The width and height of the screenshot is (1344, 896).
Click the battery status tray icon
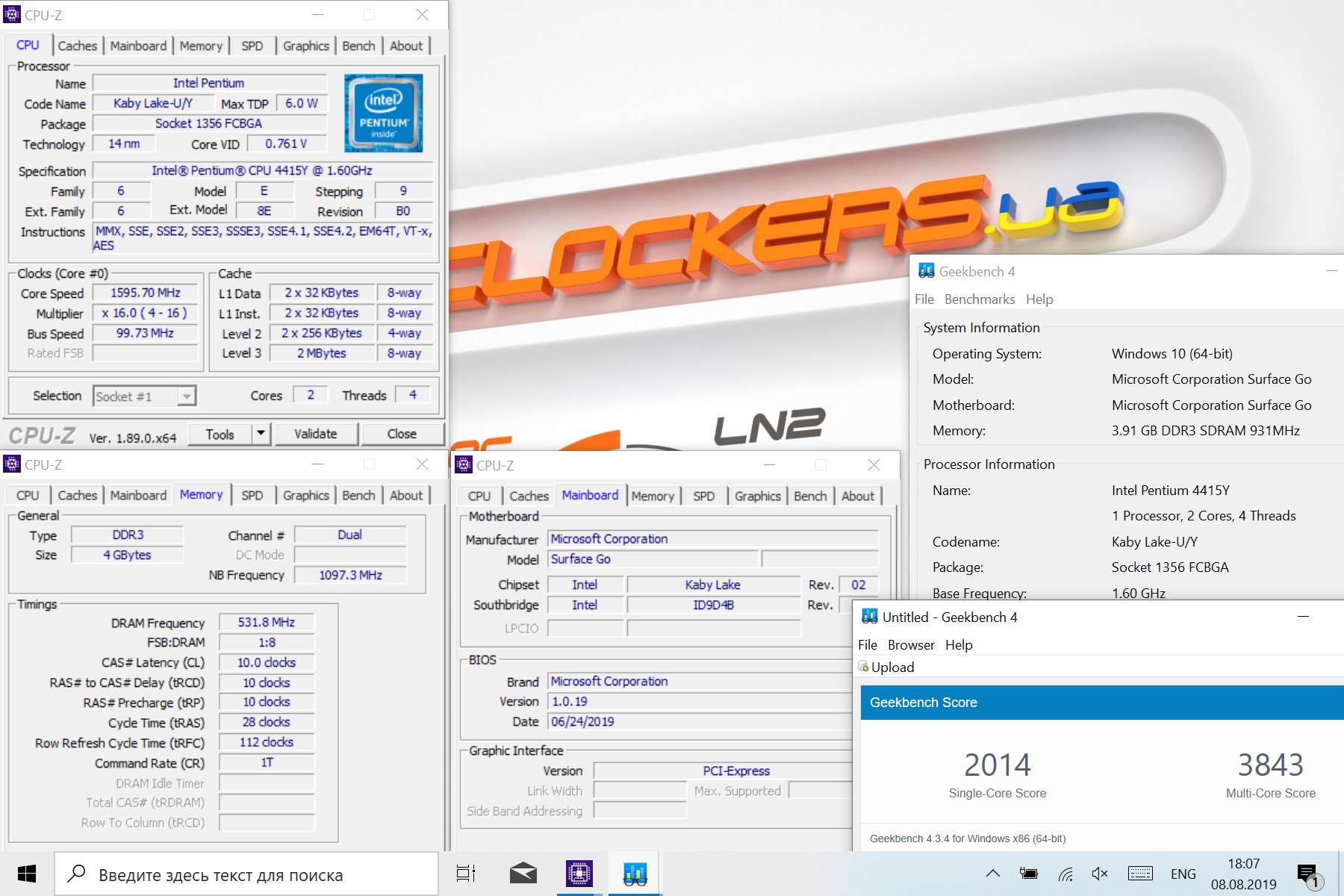click(x=1029, y=874)
